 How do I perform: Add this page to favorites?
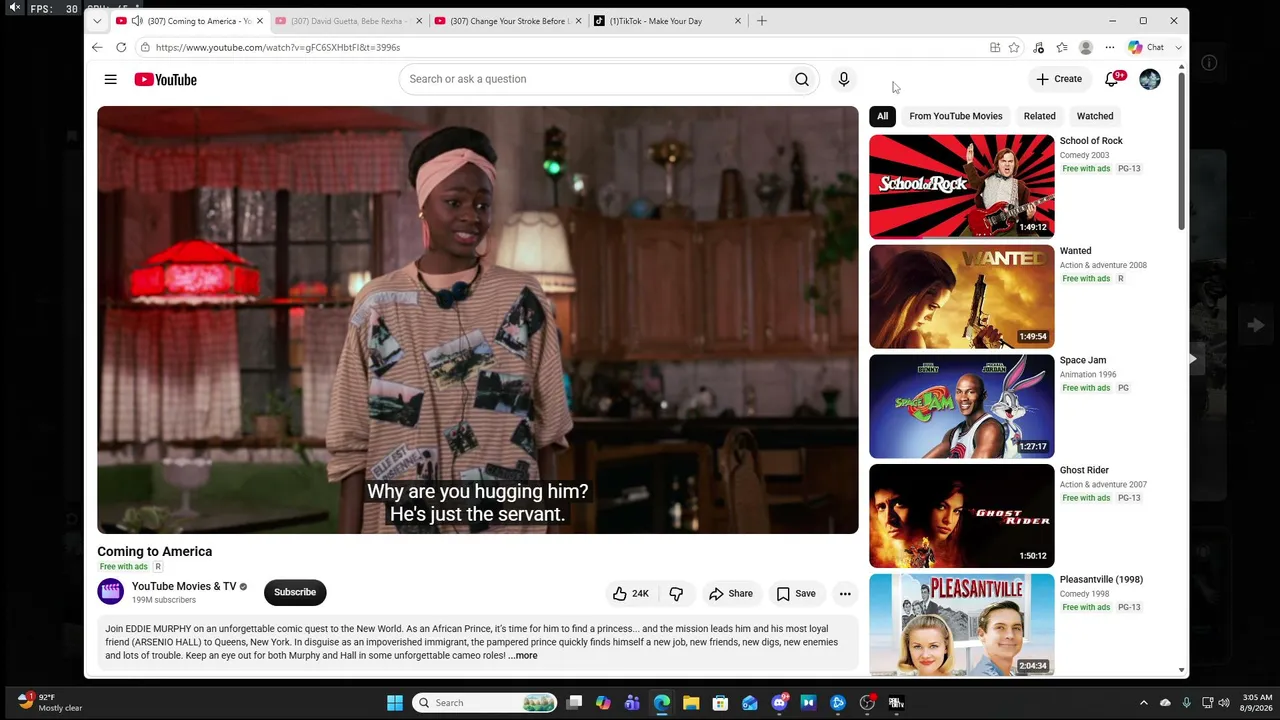click(x=1014, y=47)
